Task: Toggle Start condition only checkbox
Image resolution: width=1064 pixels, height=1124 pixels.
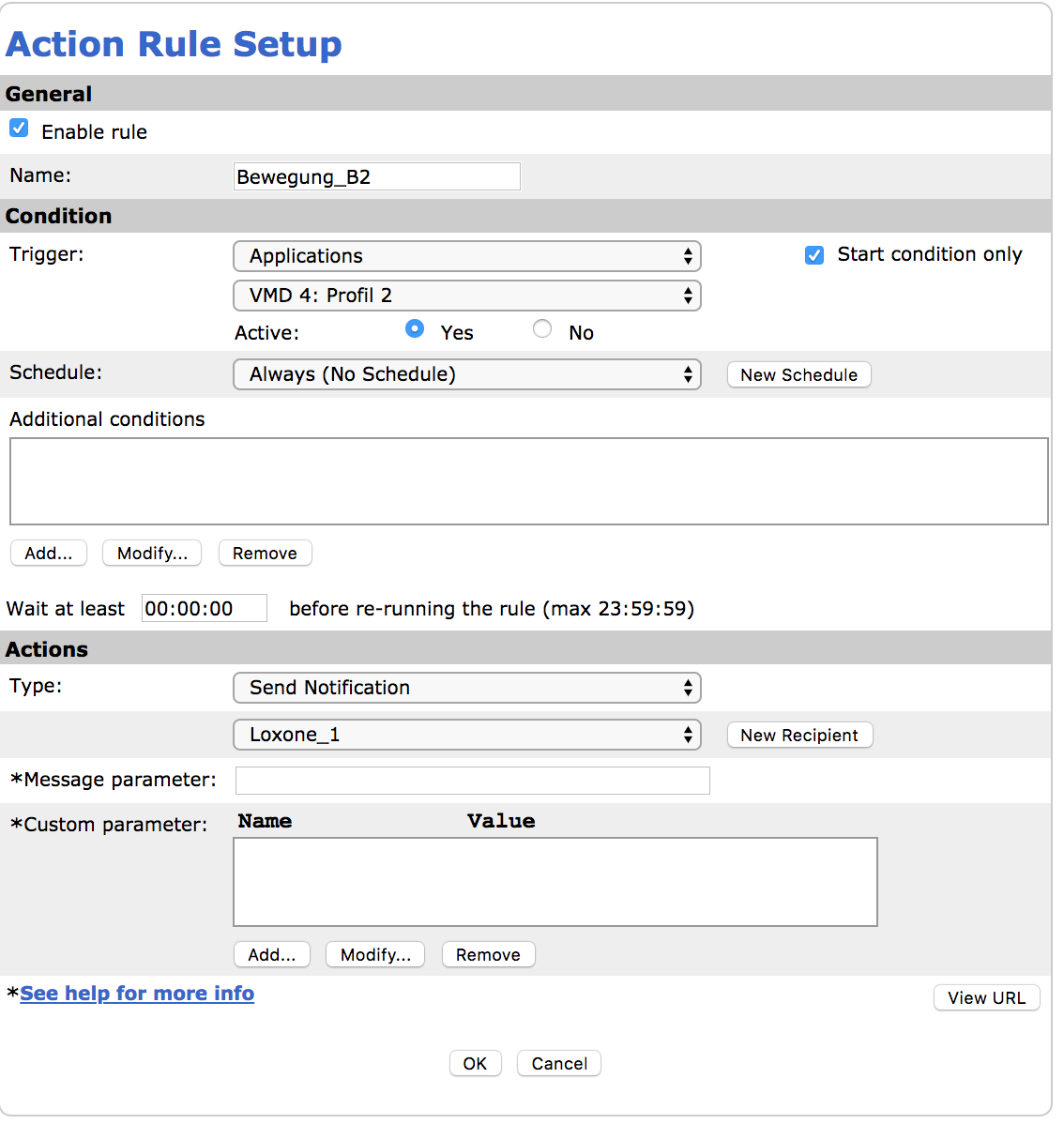Action: (x=814, y=255)
